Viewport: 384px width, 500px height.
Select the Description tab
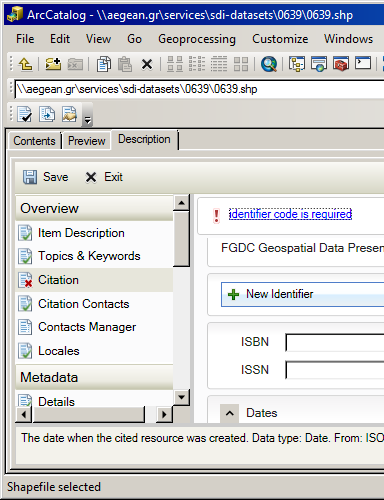point(144,139)
